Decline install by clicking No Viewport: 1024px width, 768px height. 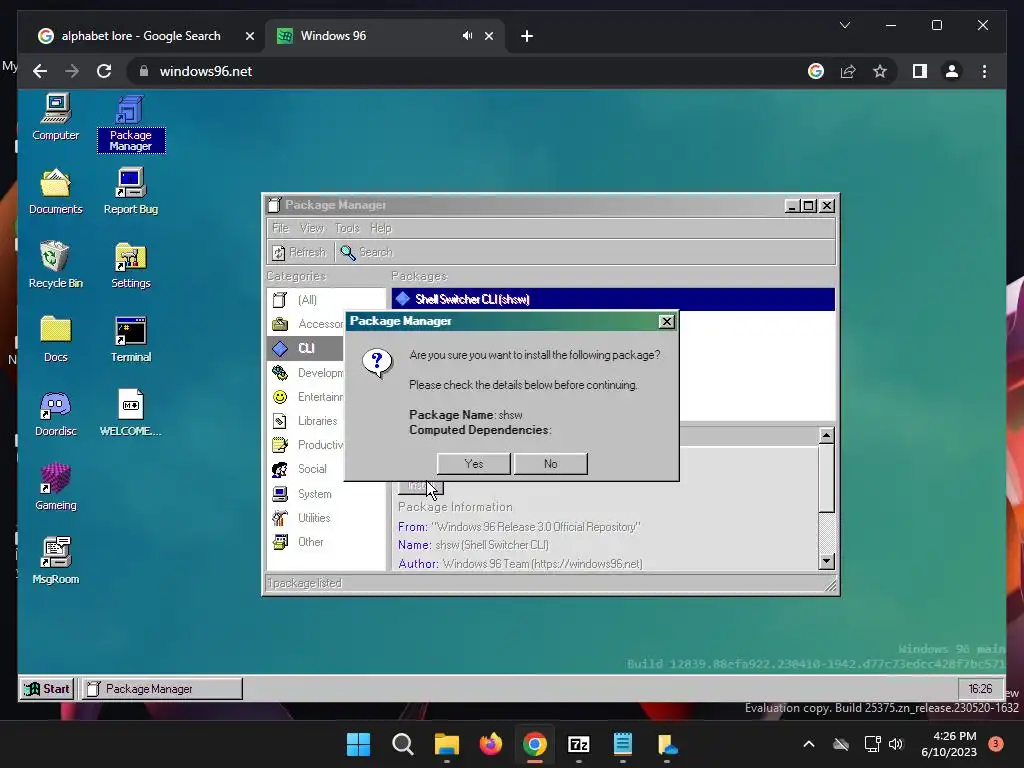coord(551,464)
